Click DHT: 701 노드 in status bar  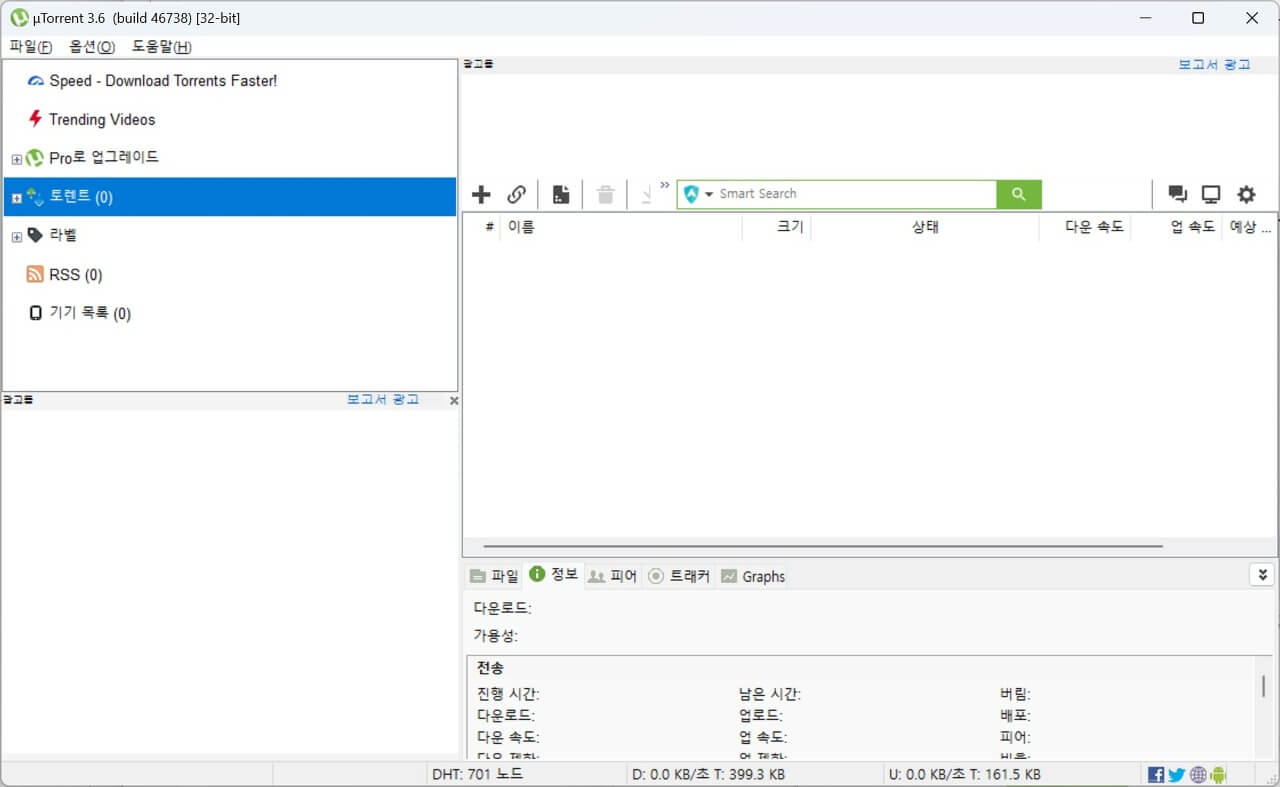pyautogui.click(x=477, y=774)
